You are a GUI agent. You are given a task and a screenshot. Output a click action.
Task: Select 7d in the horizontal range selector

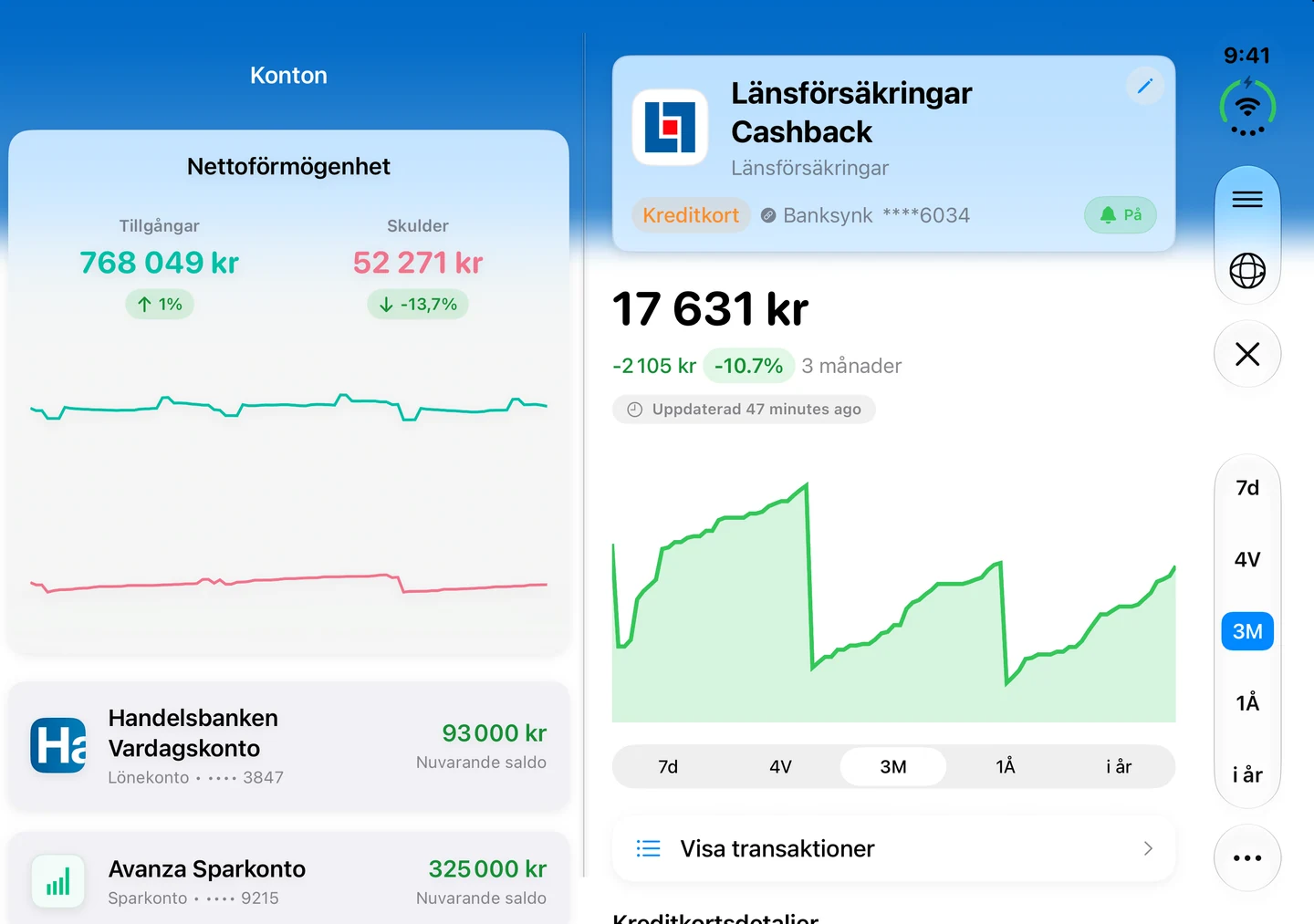[x=668, y=767]
